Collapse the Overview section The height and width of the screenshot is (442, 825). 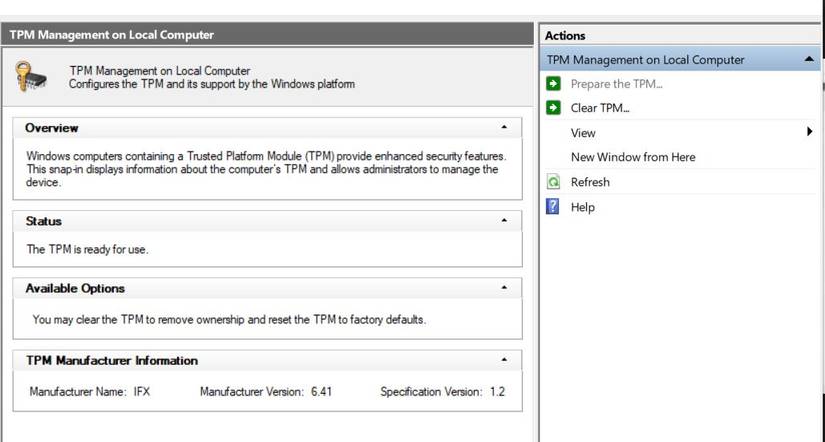[504, 128]
